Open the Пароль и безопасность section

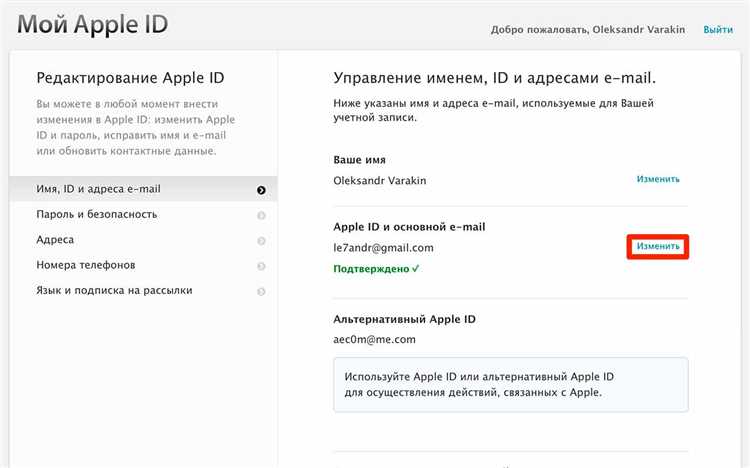143,214
